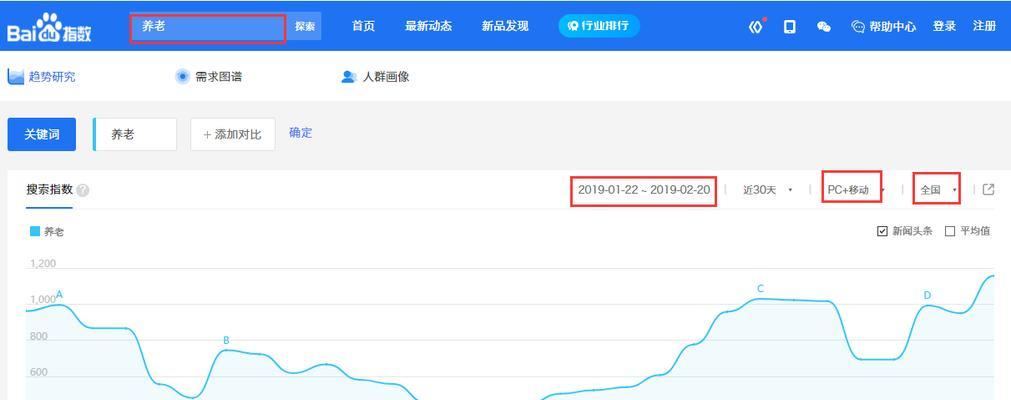Click the Baidu Index logo
Screen dimensions: 1011x400
pyautogui.click(x=49, y=27)
